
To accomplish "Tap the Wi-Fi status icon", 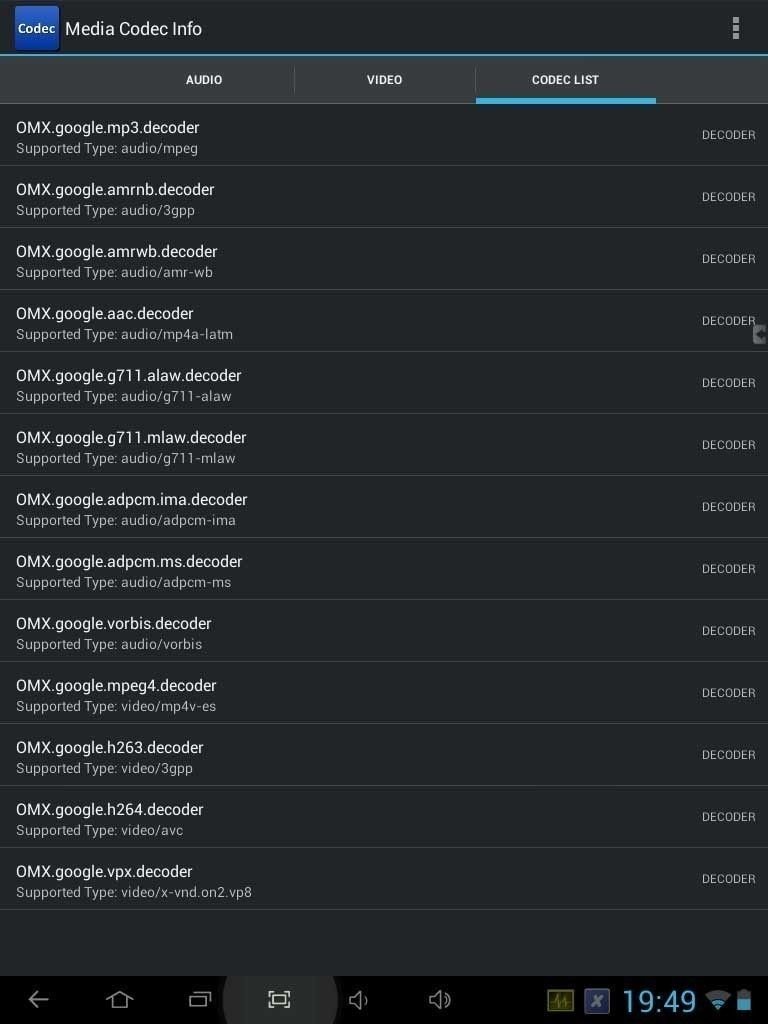I will [x=717, y=1000].
